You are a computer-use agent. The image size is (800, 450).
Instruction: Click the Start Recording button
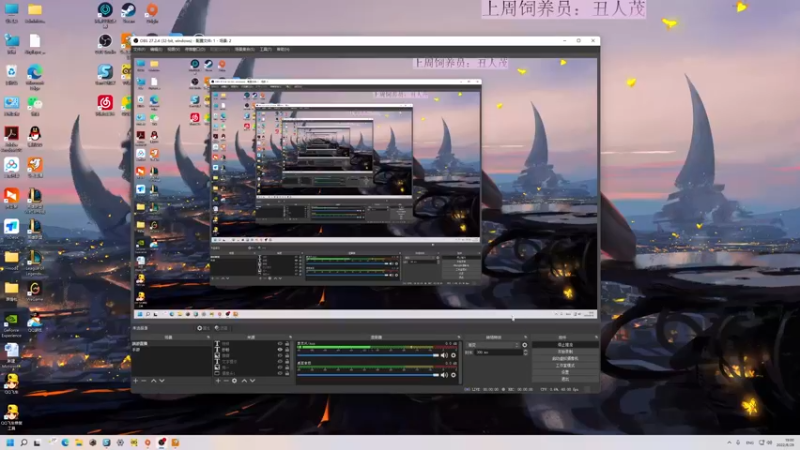[565, 352]
